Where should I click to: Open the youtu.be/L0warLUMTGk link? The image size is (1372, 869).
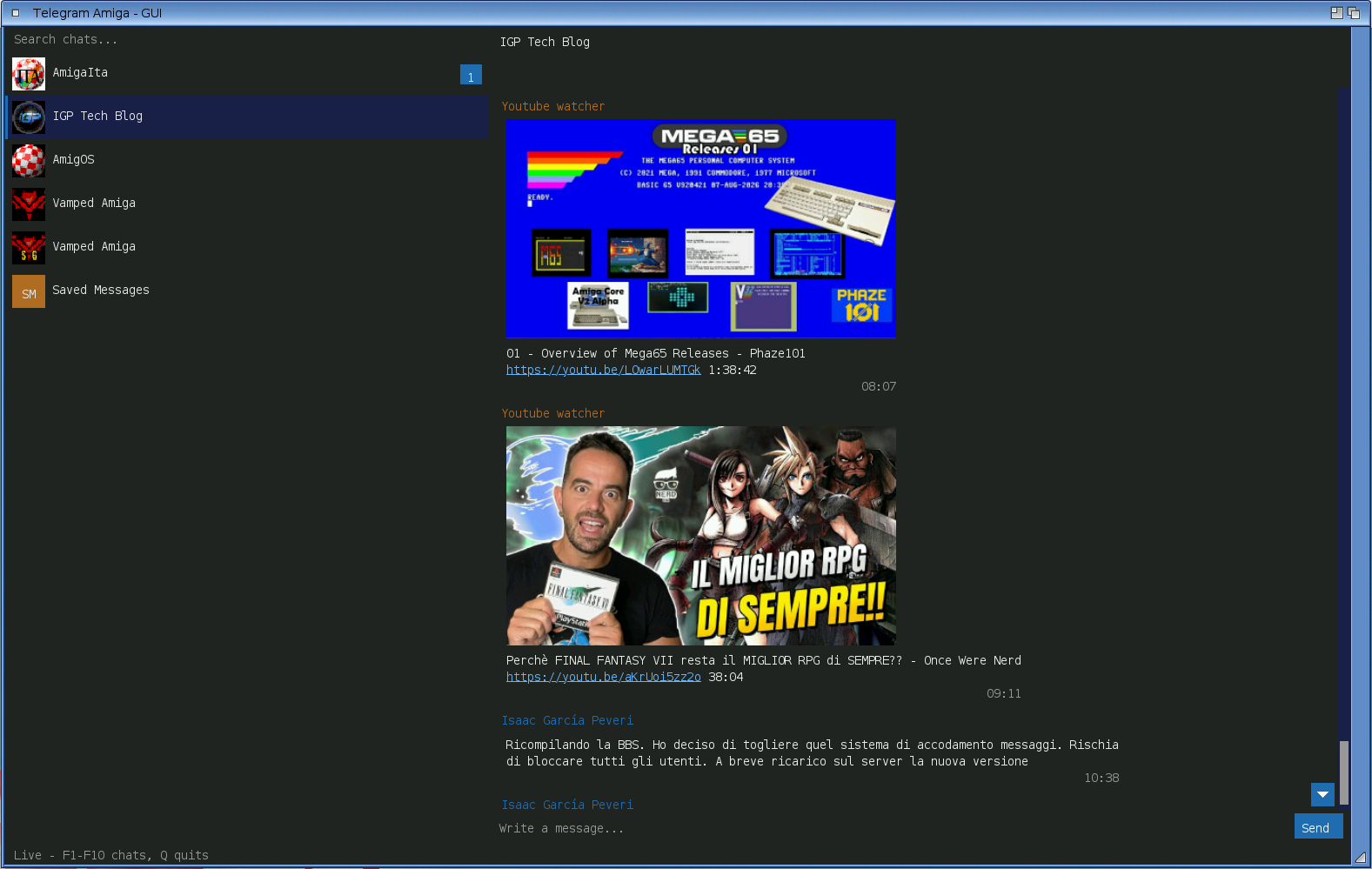(603, 370)
